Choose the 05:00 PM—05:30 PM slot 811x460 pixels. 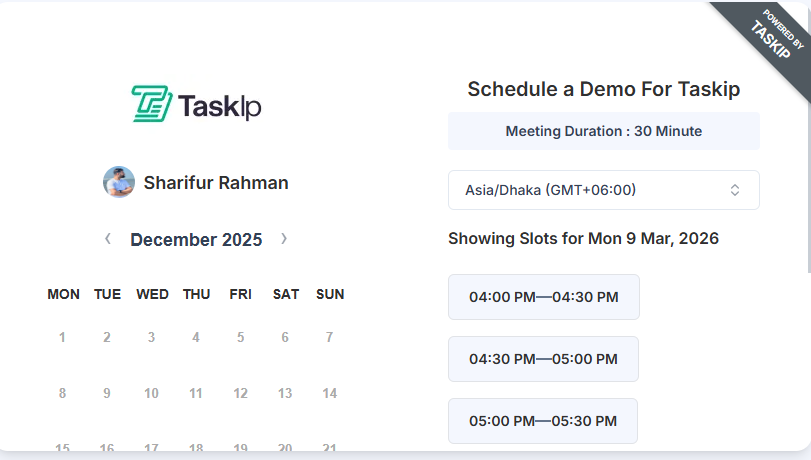[x=543, y=421]
